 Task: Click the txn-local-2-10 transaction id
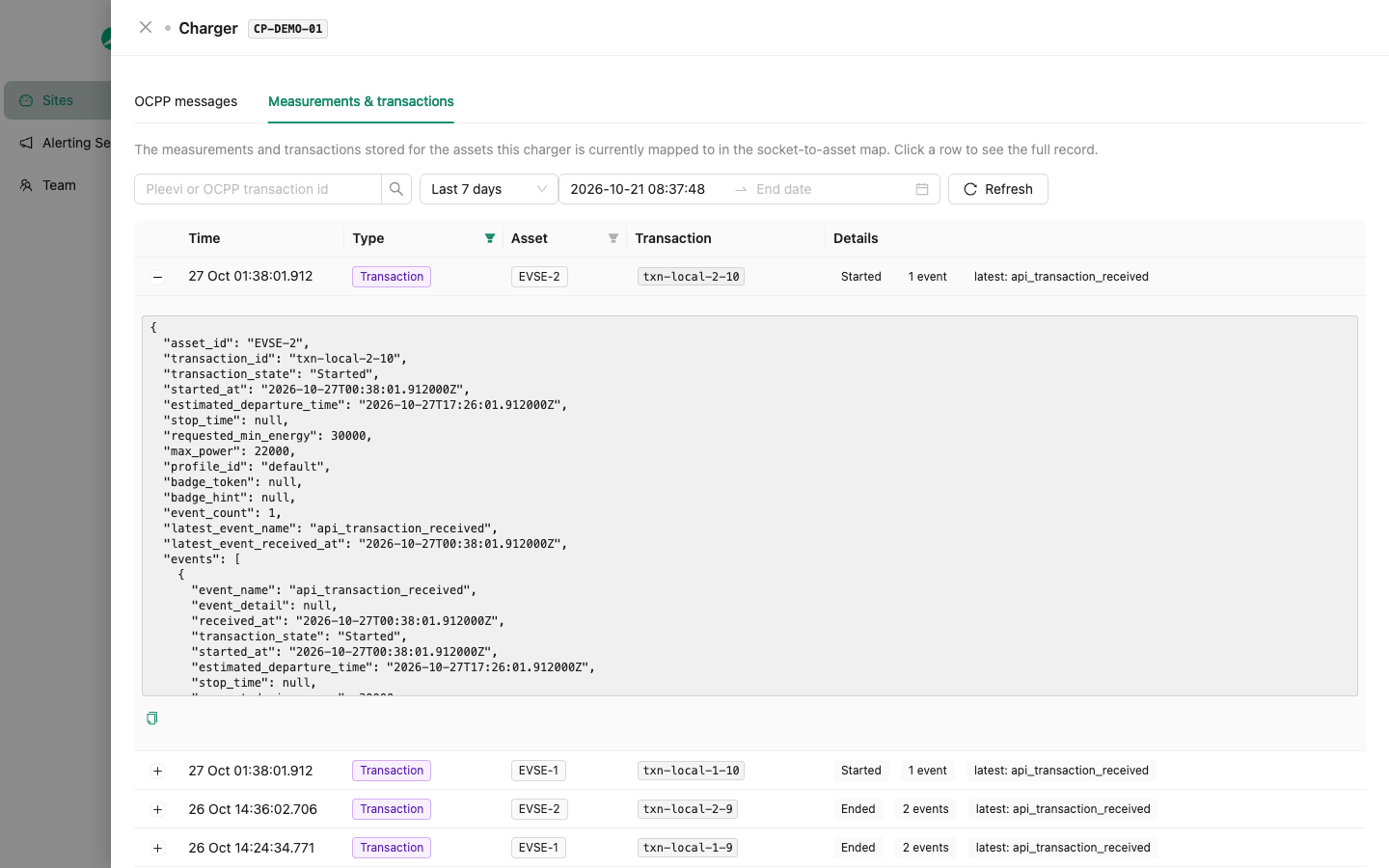coord(691,277)
